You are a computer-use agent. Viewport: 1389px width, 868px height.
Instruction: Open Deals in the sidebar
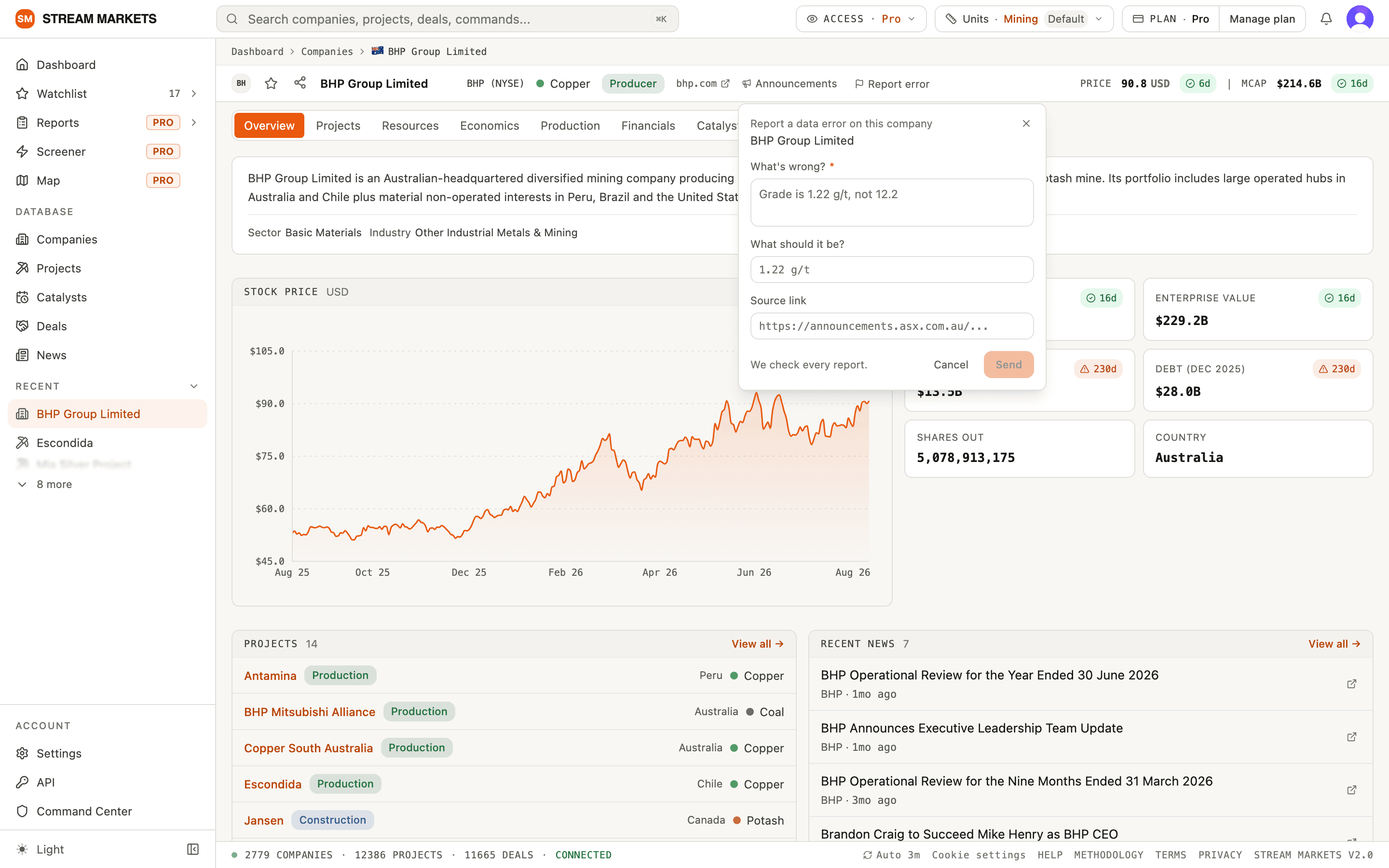[x=108, y=326]
